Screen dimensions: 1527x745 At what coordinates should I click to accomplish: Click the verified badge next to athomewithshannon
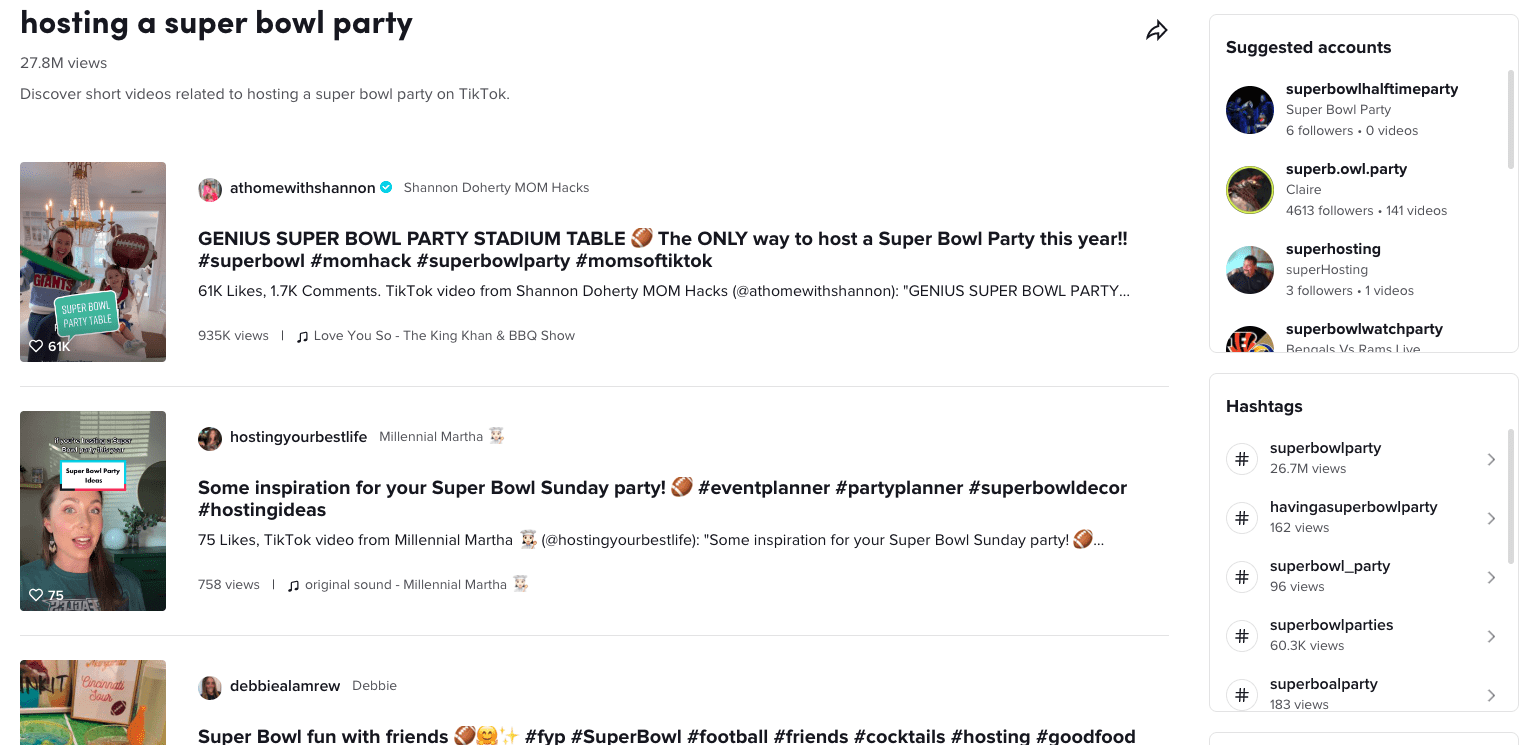[x=385, y=187]
